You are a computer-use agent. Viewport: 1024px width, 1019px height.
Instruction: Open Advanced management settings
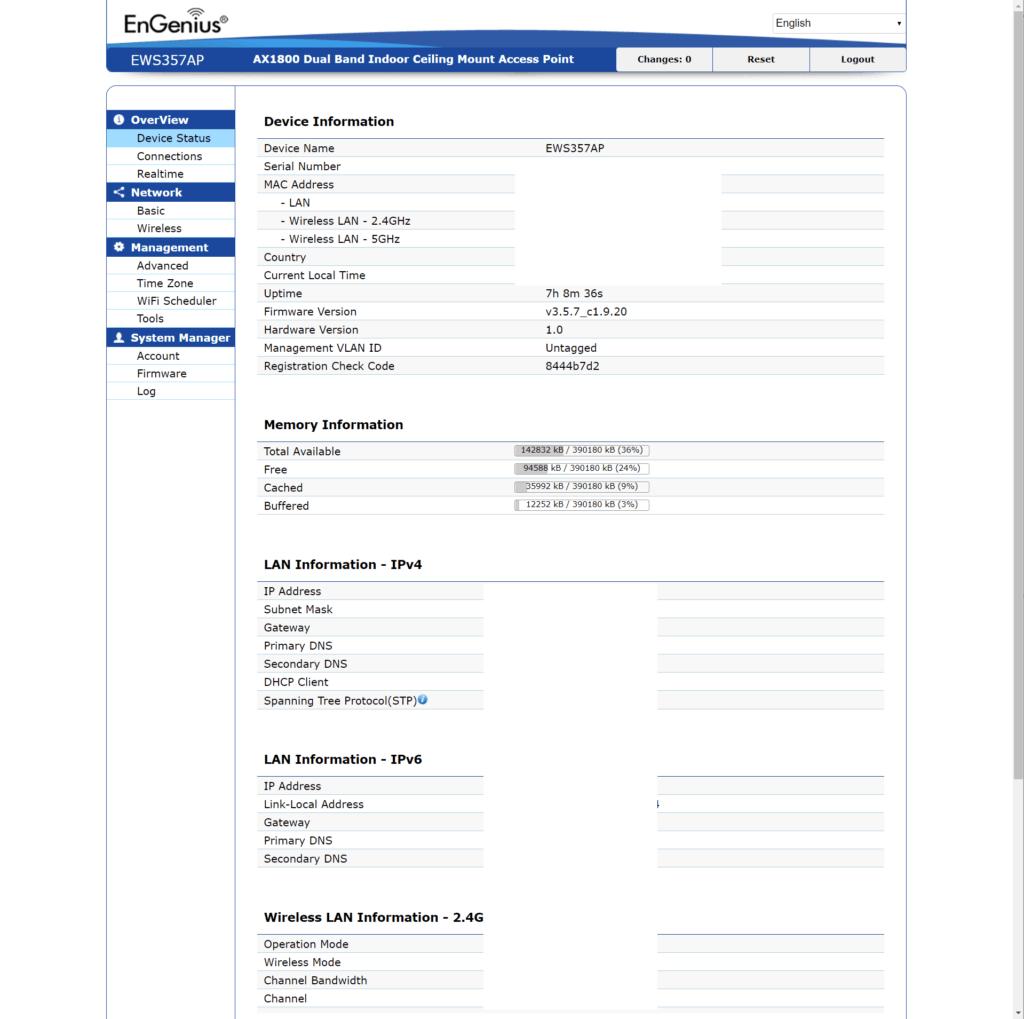pos(162,266)
